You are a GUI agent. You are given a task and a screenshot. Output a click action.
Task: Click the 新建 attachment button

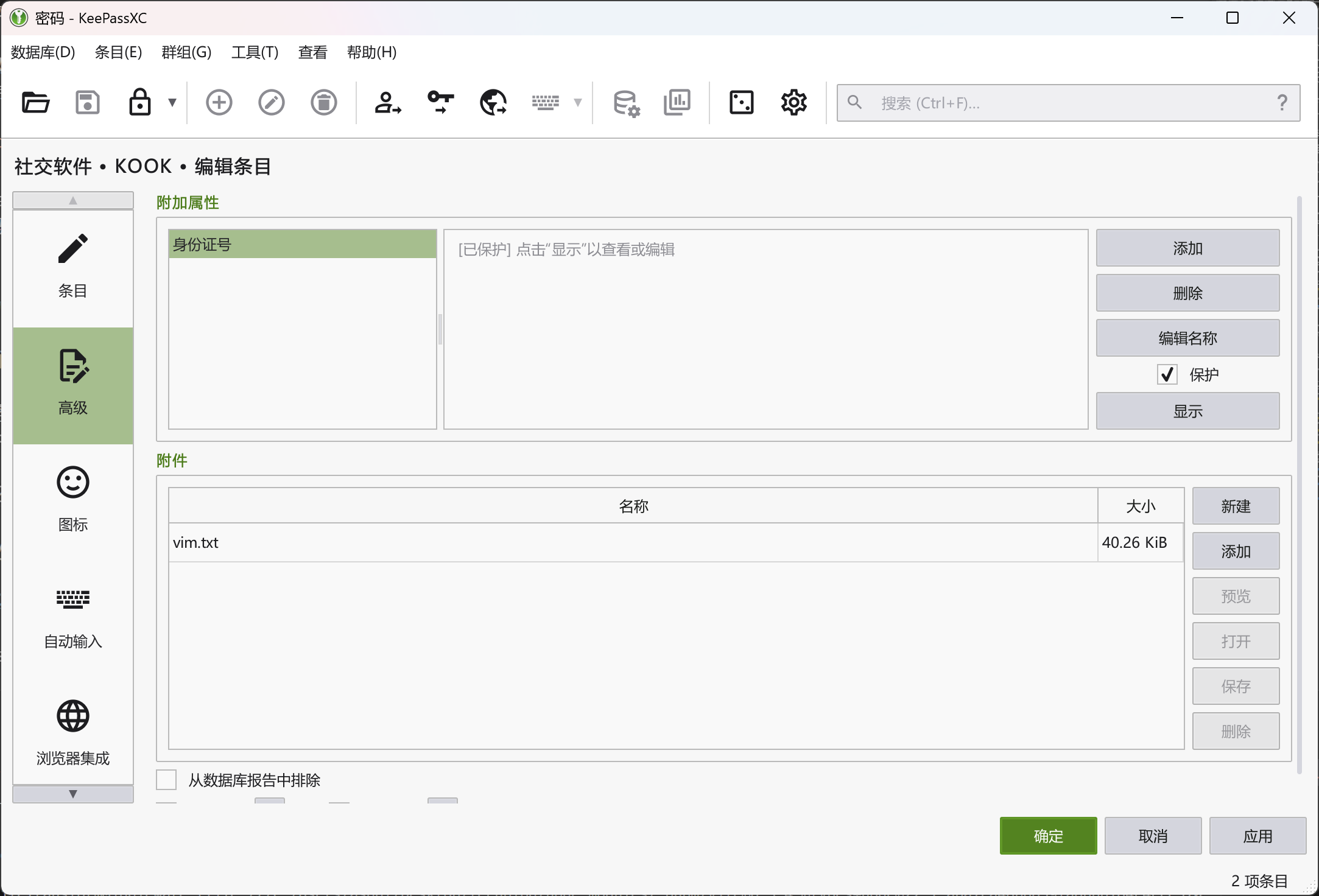1236,506
